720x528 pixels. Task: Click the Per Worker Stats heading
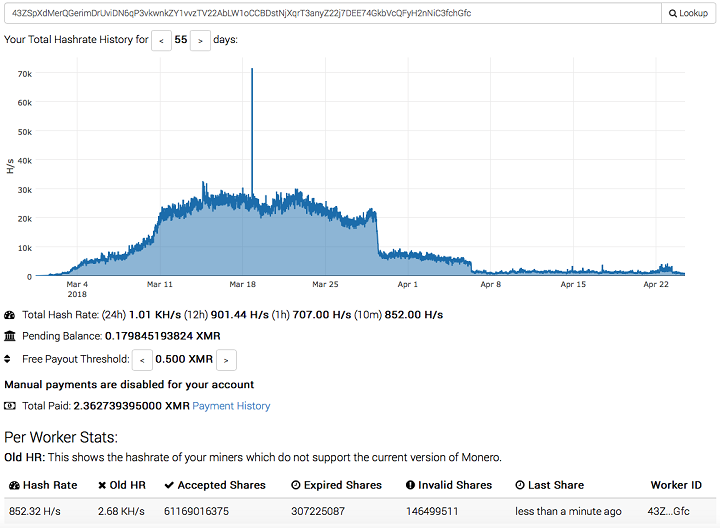[x=61, y=438]
